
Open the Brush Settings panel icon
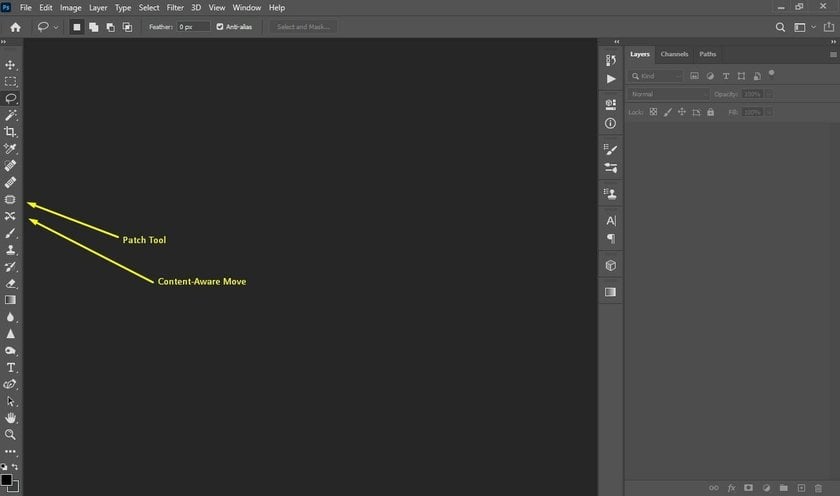[611, 168]
